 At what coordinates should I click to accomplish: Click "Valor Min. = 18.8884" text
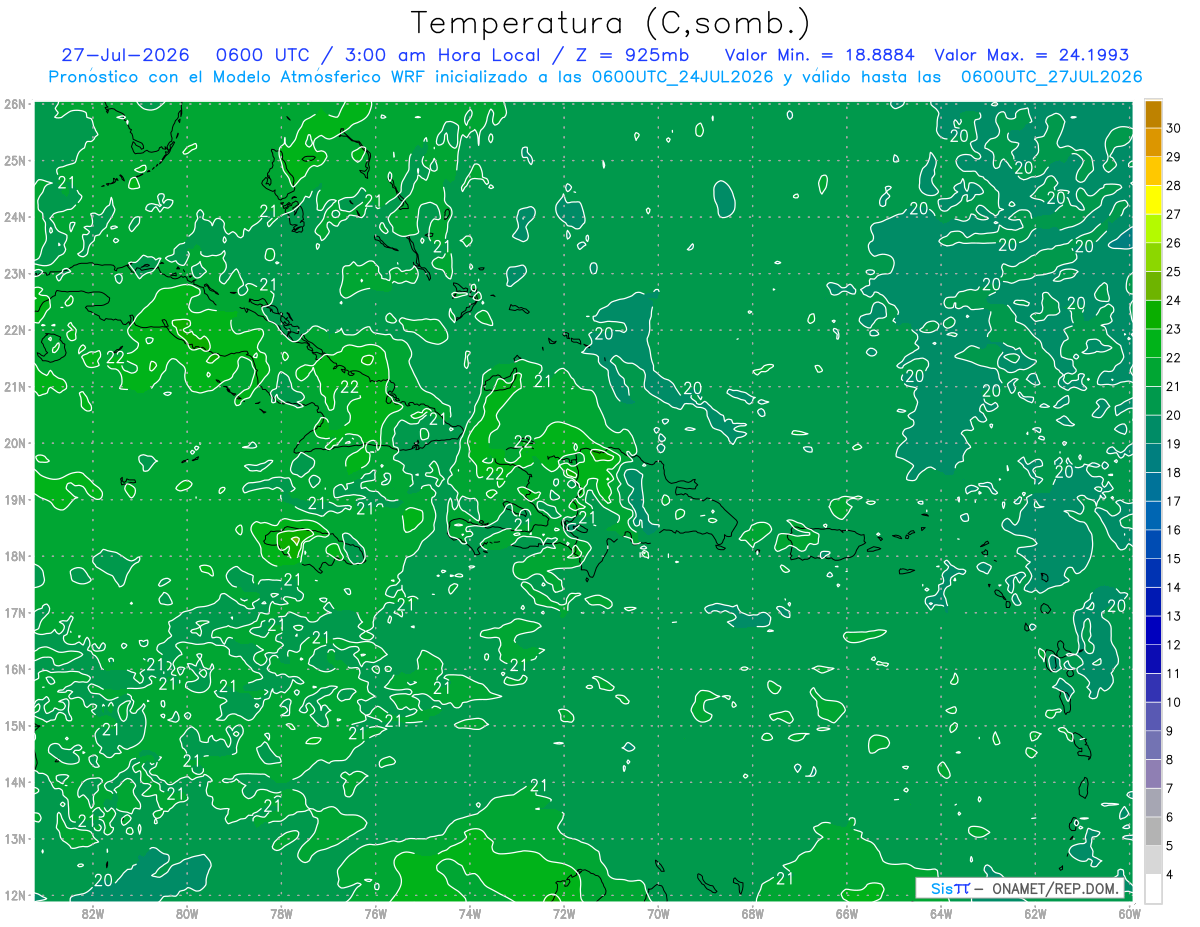coord(819,55)
